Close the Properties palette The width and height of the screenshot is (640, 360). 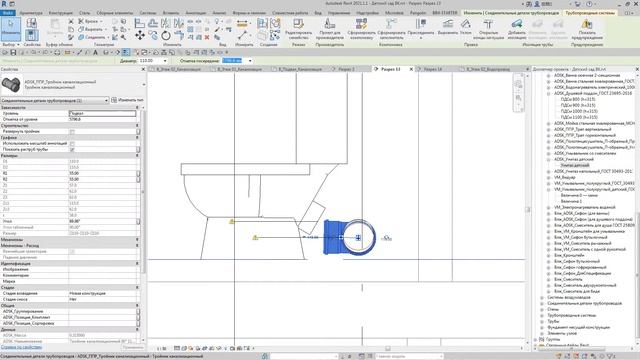(x=143, y=69)
